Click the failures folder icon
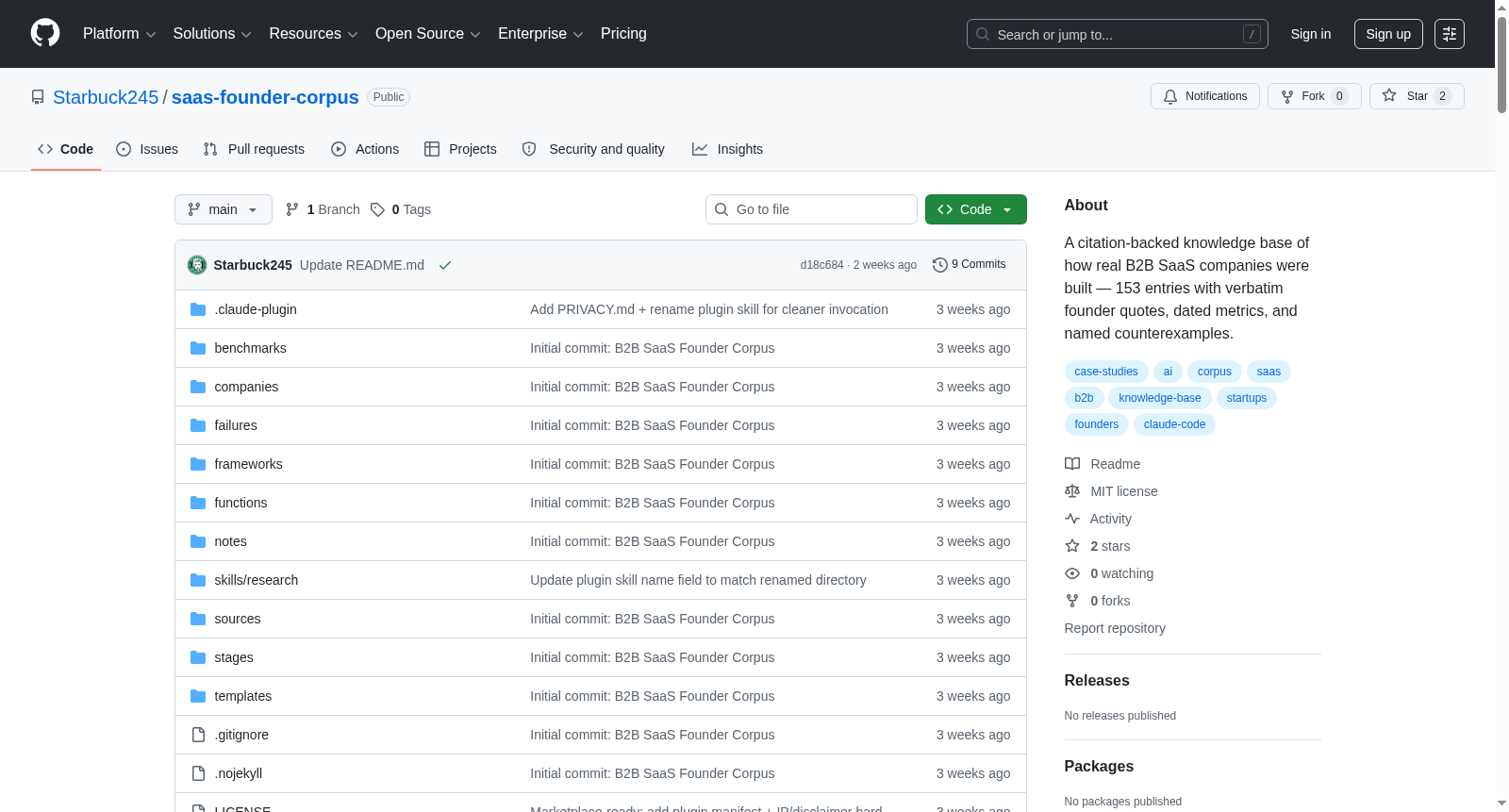 (x=198, y=425)
